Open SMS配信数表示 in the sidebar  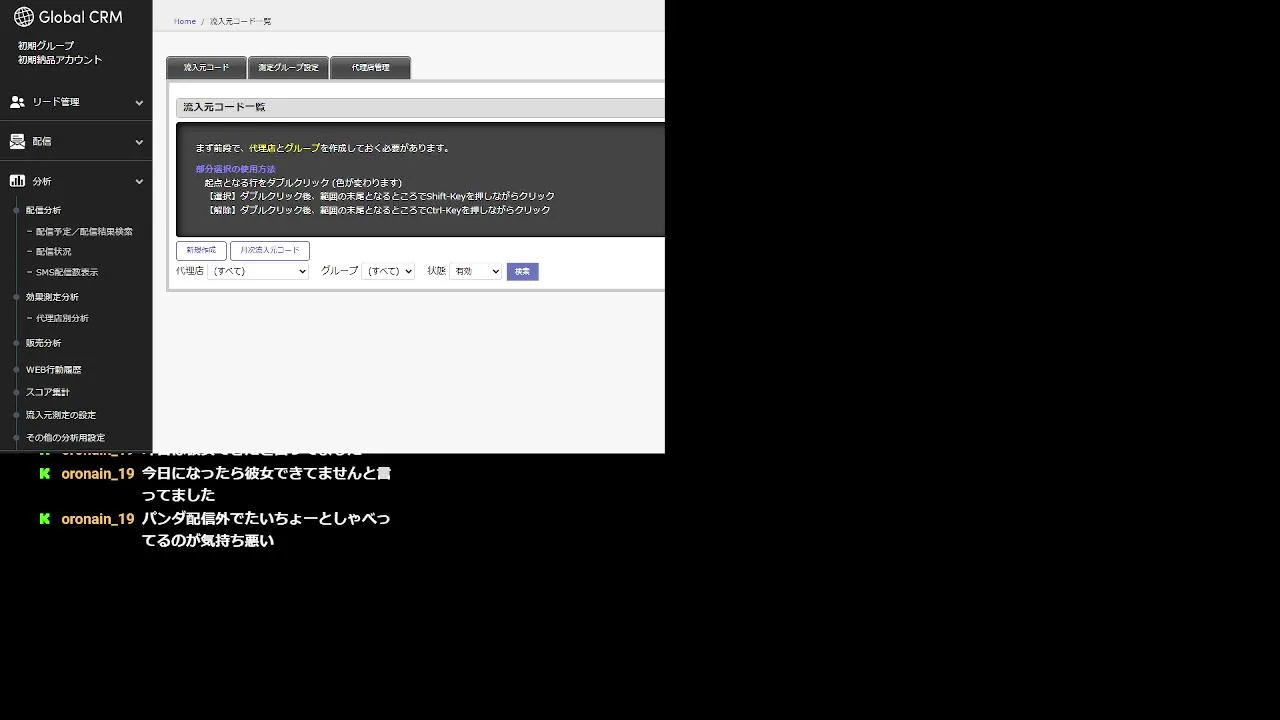click(67, 272)
